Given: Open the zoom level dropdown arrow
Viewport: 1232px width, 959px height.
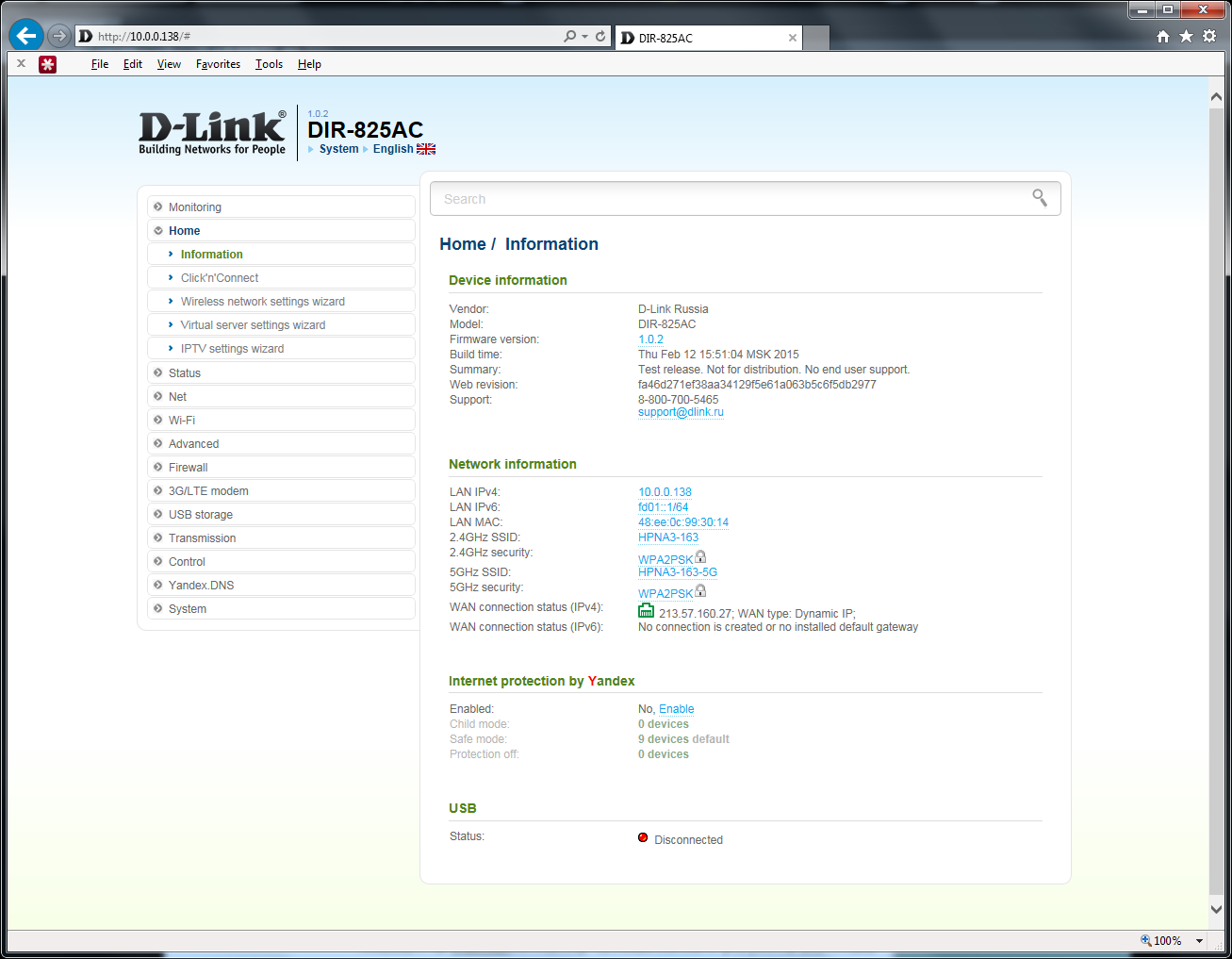Looking at the screenshot, I should pos(1199,941).
